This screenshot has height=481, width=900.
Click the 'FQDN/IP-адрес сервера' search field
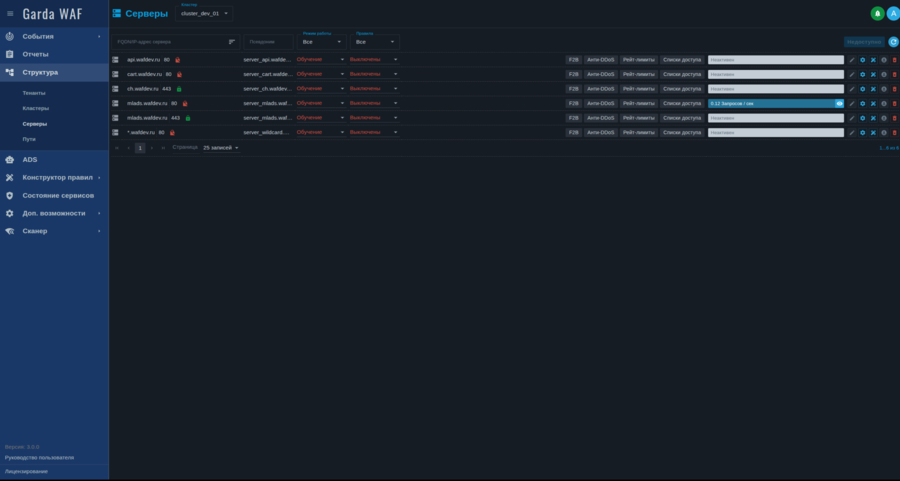click(168, 42)
